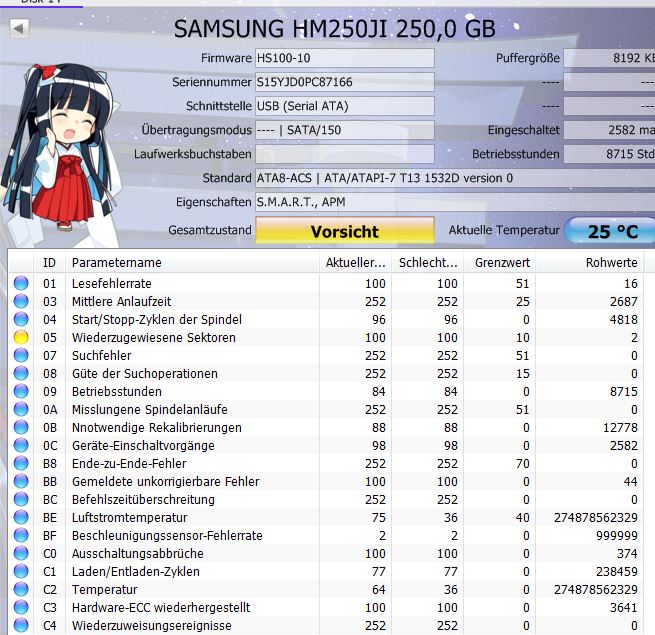Screen dimensions: 655x635
Task: Click the status orb for Start/Stopp-Zyklen der Spindel
Action: 21,319
